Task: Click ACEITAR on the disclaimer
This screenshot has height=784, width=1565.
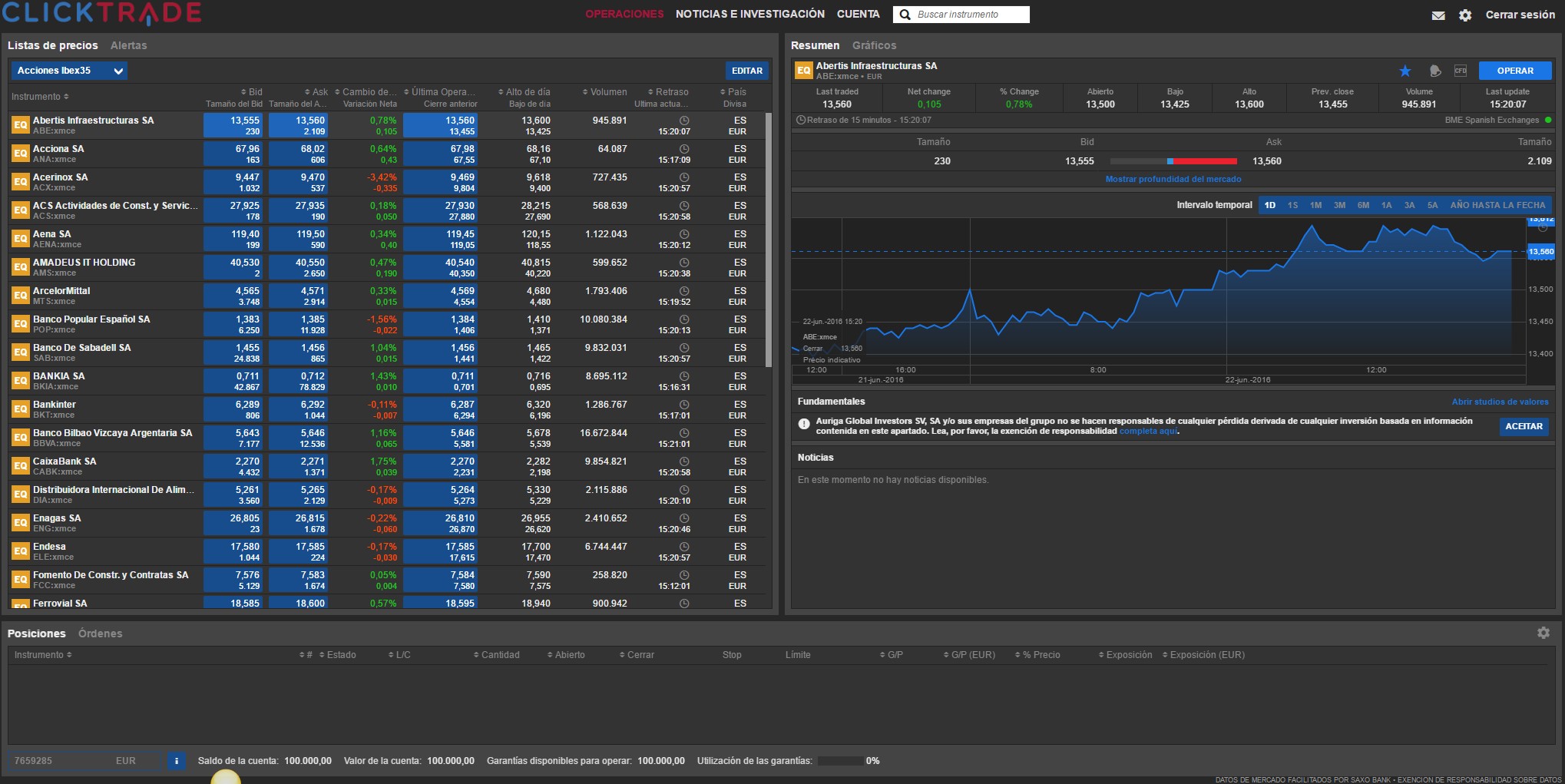Action: click(1524, 426)
